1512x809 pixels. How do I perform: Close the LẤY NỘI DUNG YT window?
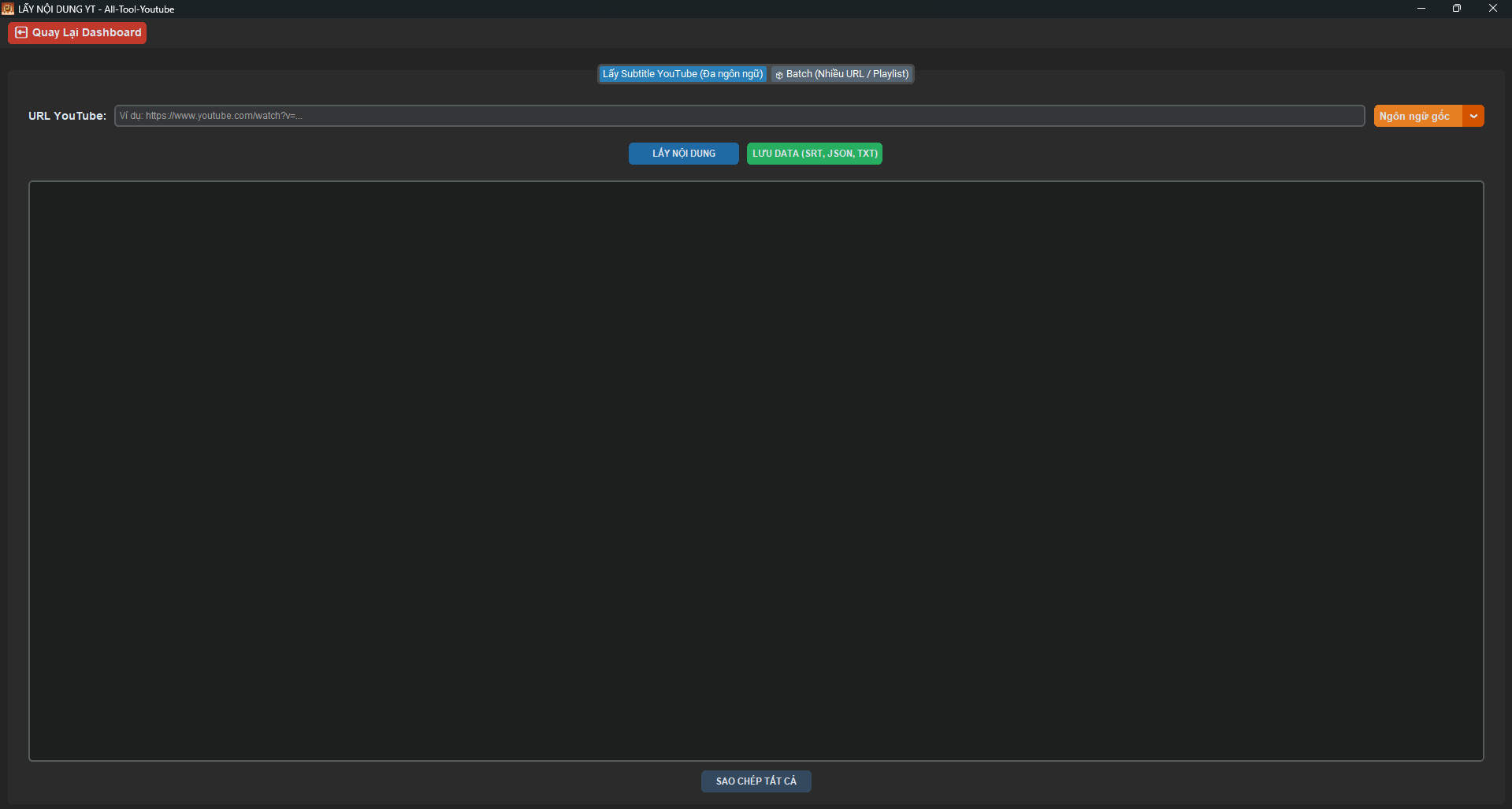[x=1492, y=9]
